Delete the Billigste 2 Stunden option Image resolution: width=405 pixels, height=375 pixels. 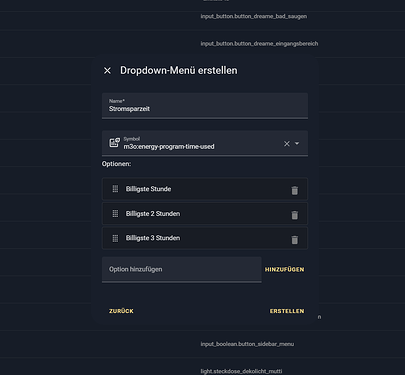[x=295, y=215]
